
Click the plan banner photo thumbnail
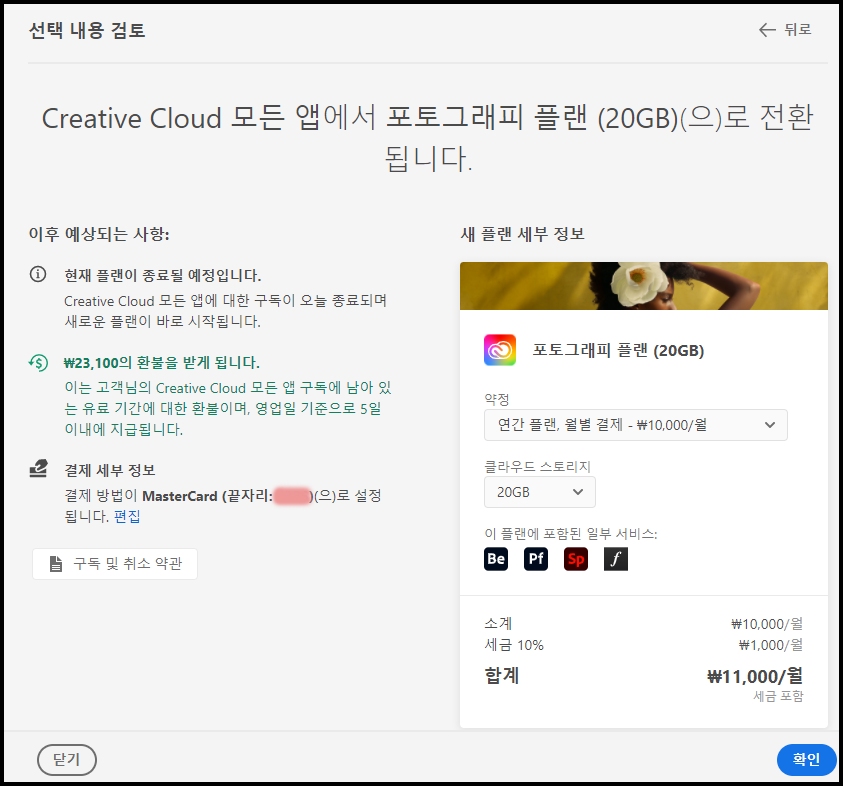pyautogui.click(x=644, y=286)
